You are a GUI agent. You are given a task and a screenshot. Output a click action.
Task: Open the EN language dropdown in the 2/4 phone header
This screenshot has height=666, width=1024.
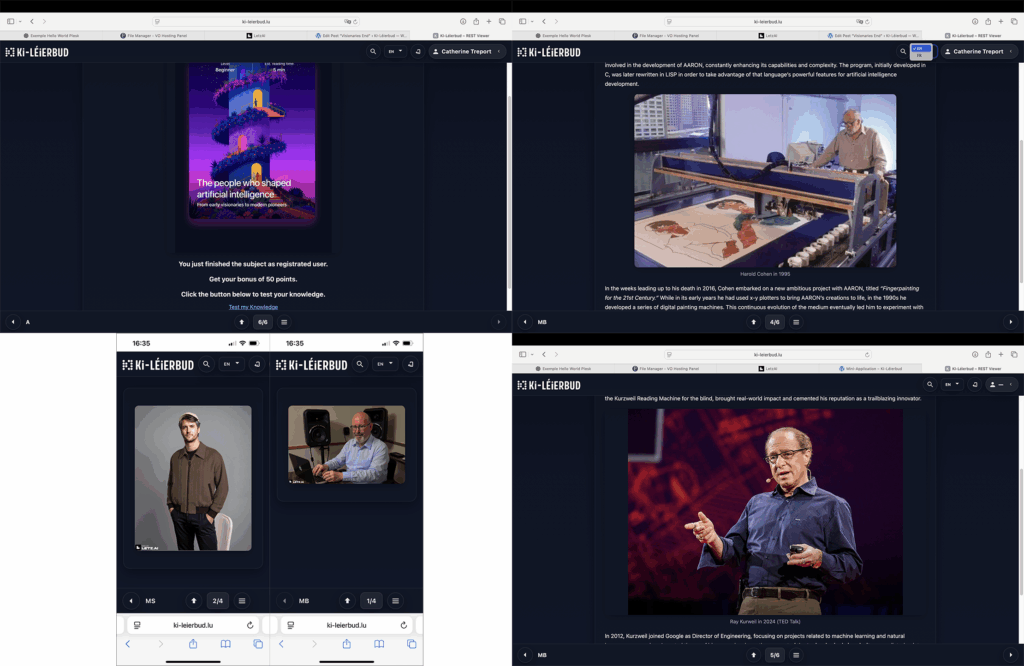point(231,365)
